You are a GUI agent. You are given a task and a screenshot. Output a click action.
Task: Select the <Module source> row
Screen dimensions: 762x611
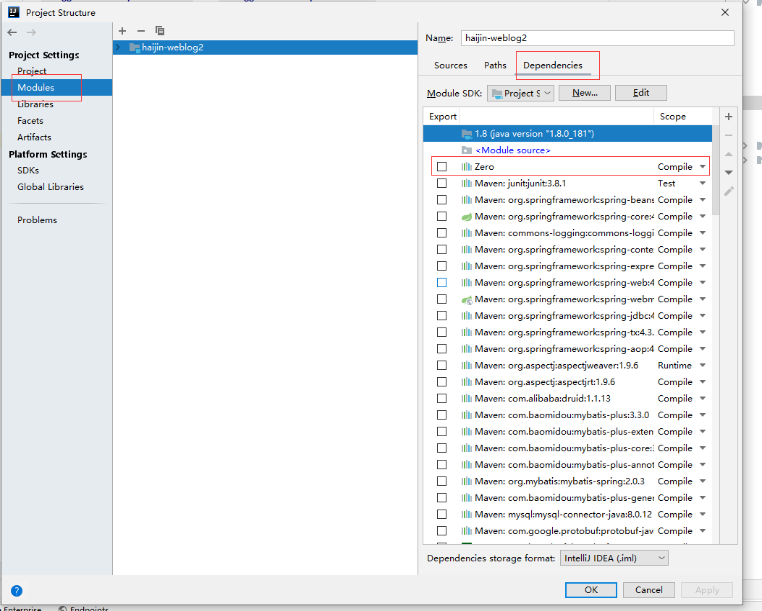pos(568,150)
